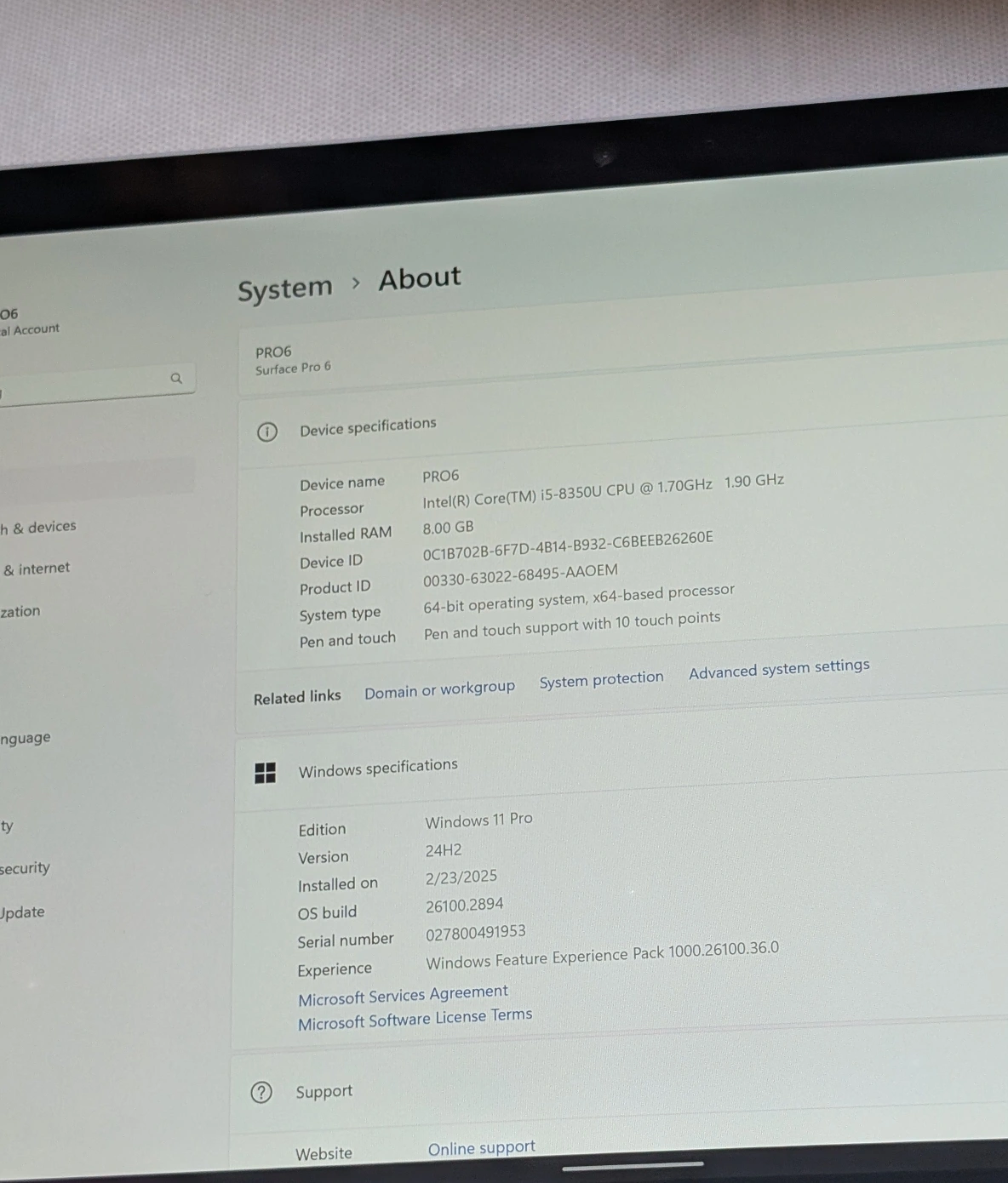1008x1183 pixels.
Task: Click the 64-bit operating system value
Action: [x=579, y=598]
